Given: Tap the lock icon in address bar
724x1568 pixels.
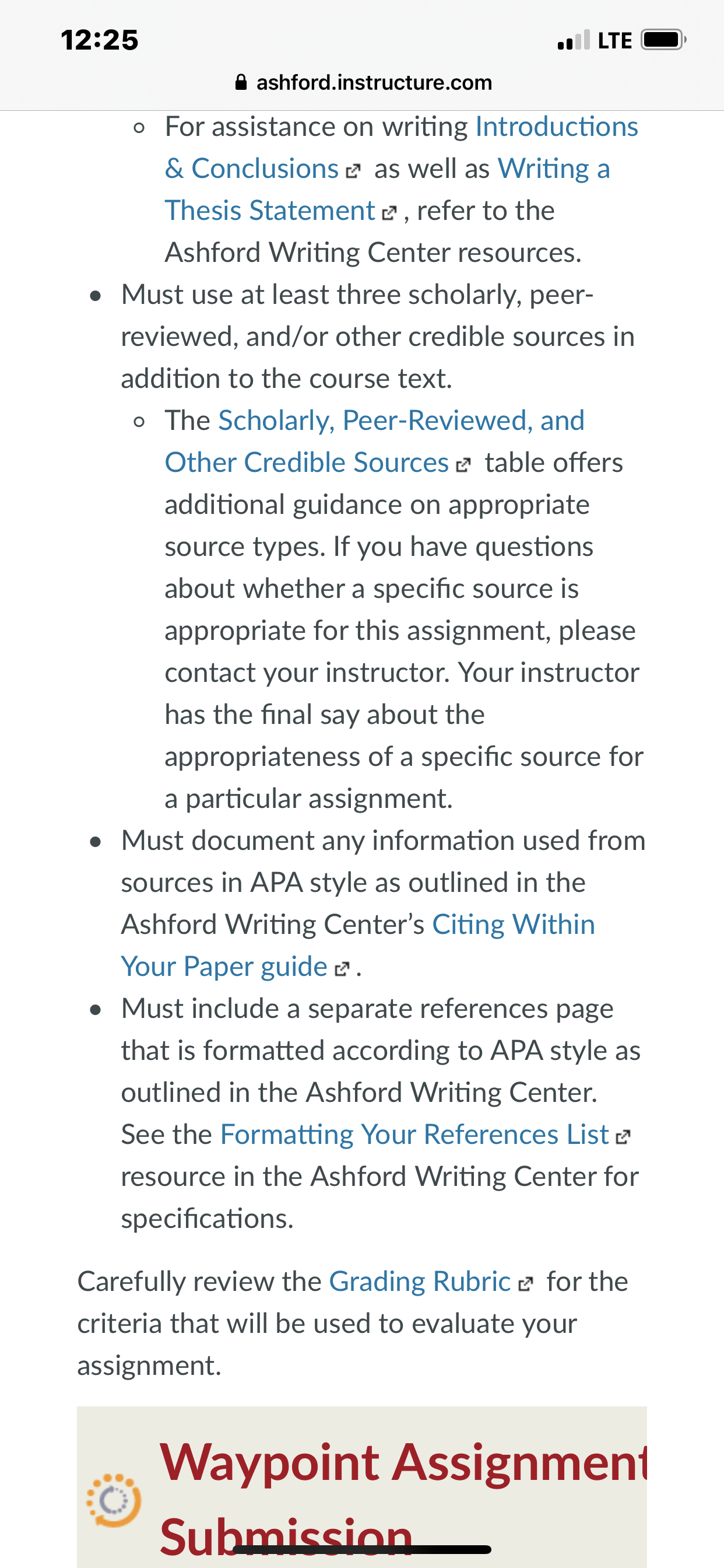Looking at the screenshot, I should pyautogui.click(x=241, y=82).
